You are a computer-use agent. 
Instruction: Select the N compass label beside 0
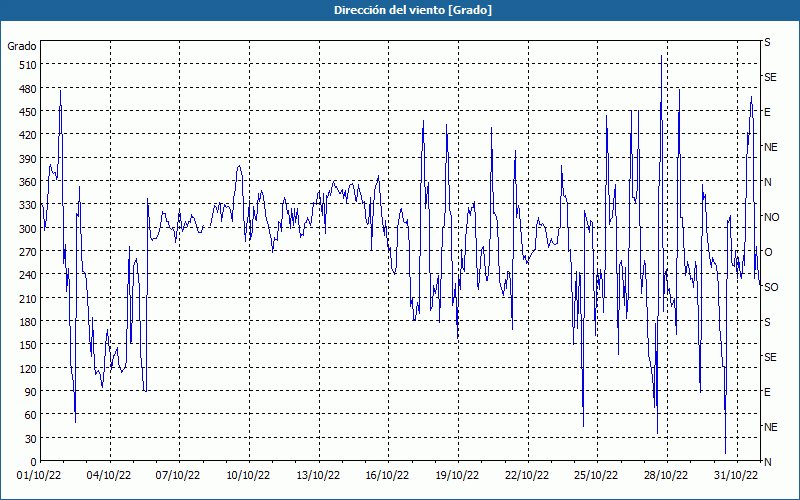point(768,462)
